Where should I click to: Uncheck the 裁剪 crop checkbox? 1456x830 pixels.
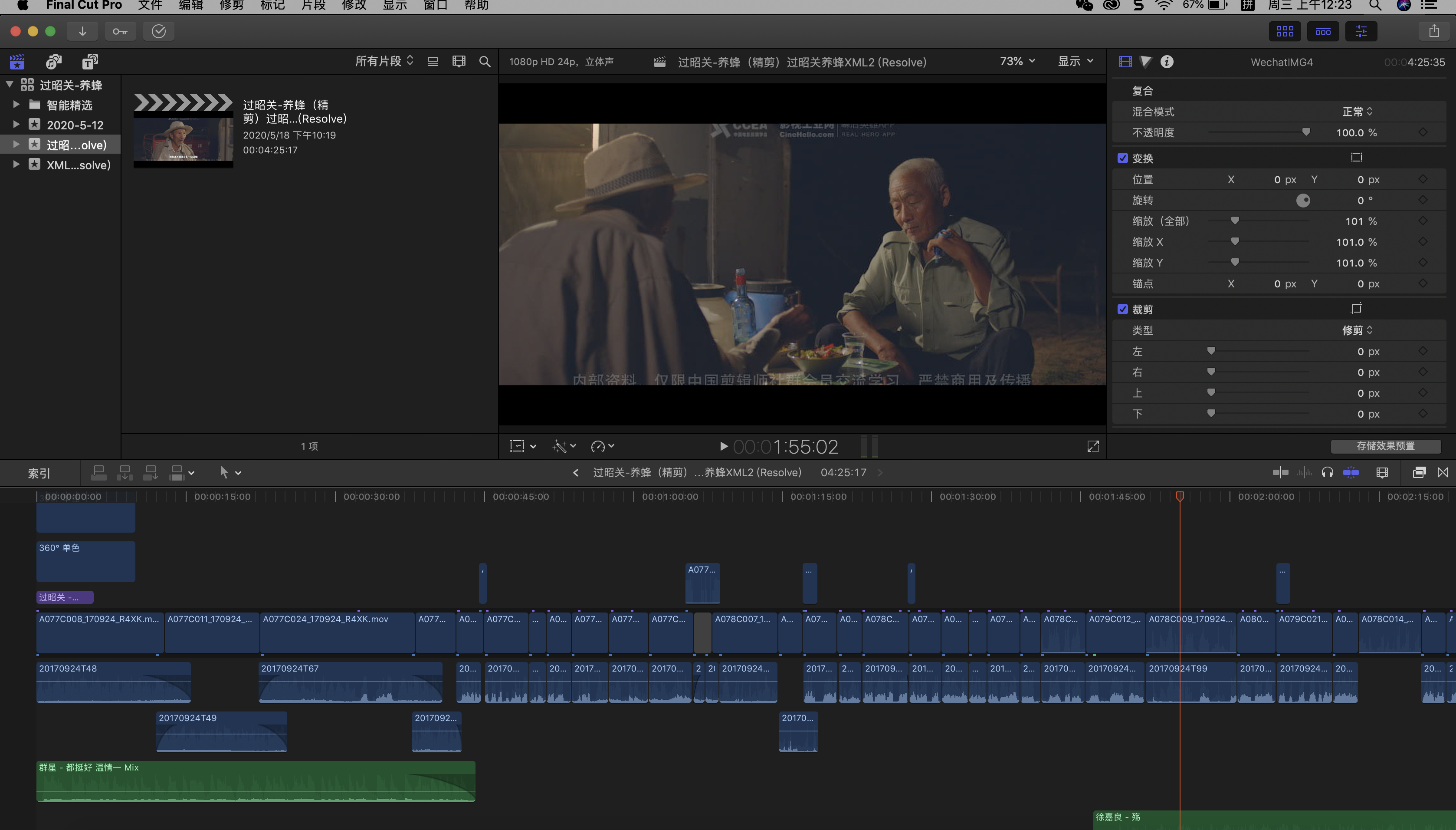[1122, 309]
